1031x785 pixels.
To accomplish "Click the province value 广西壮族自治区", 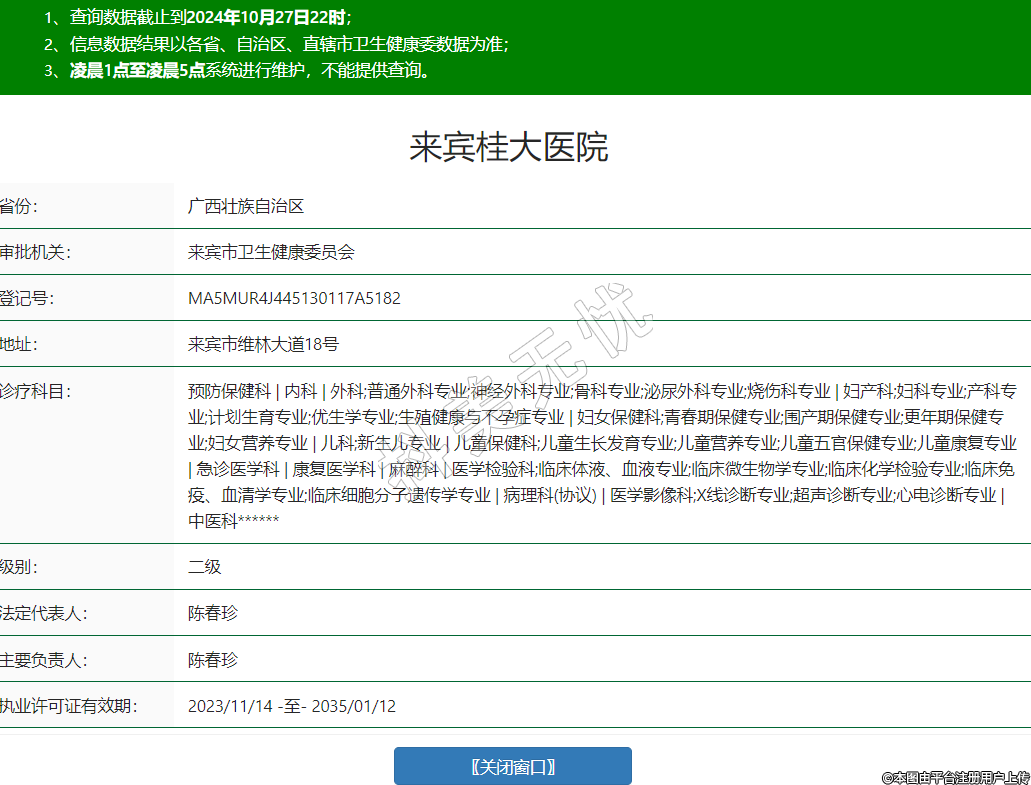I will click(245, 206).
